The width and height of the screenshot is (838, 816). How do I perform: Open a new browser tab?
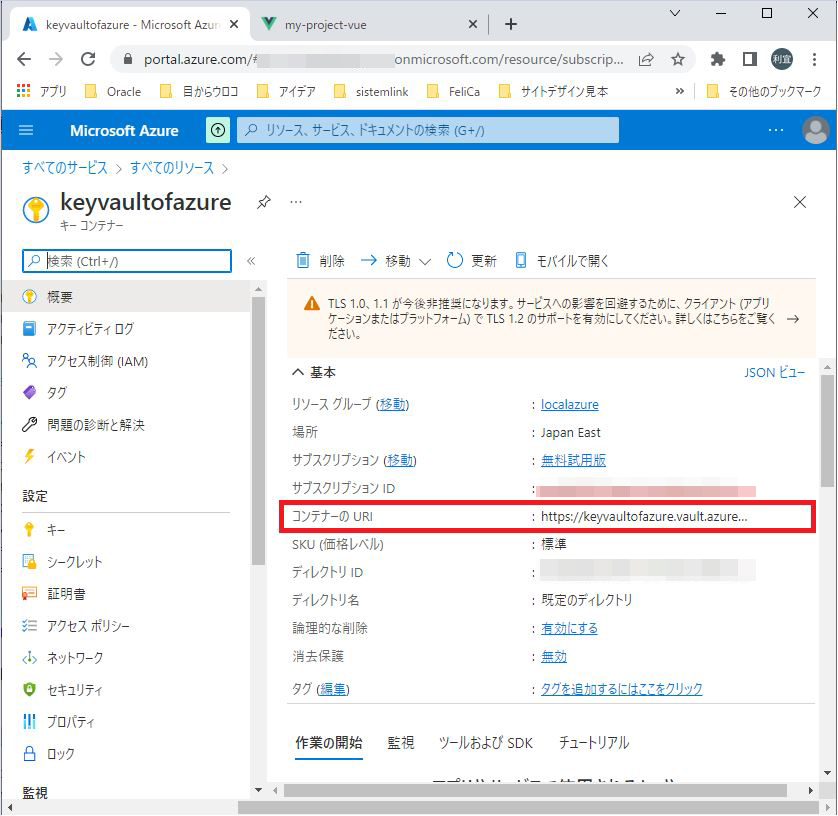(x=511, y=24)
